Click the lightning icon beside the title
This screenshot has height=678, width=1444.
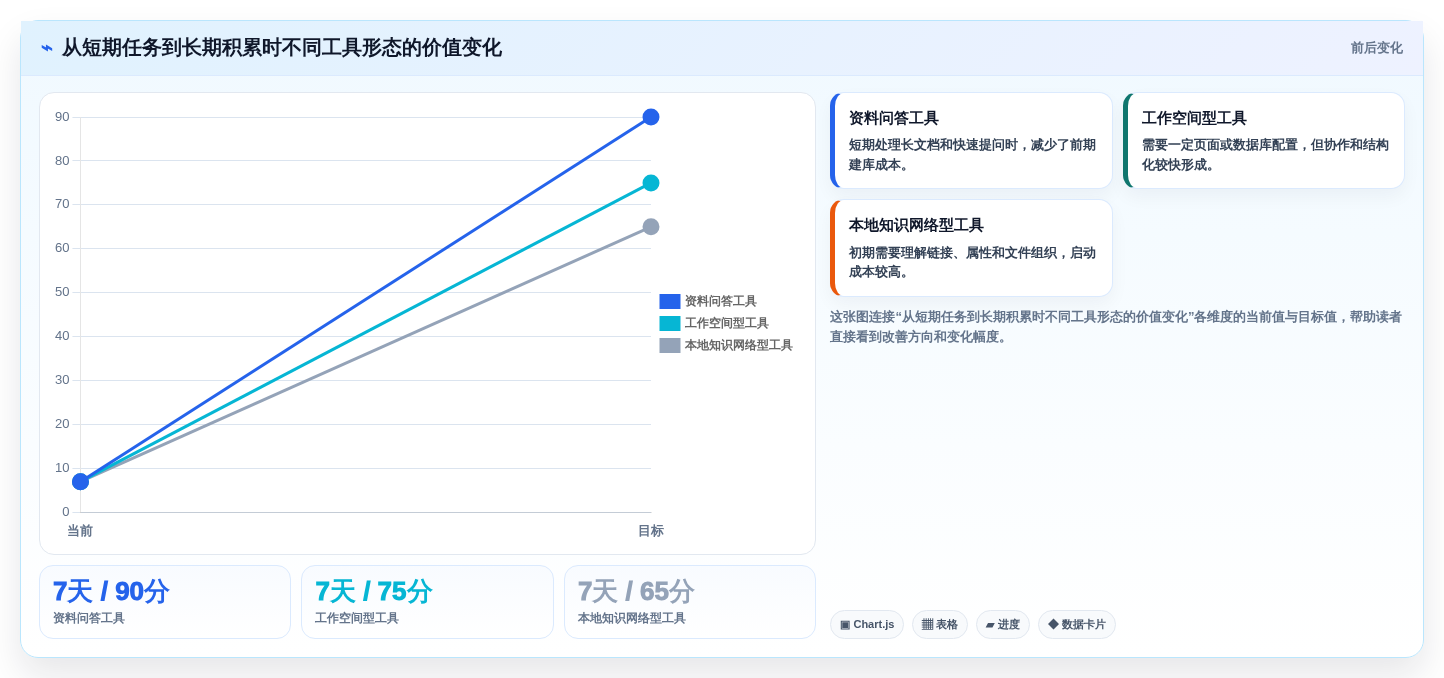(x=47, y=48)
